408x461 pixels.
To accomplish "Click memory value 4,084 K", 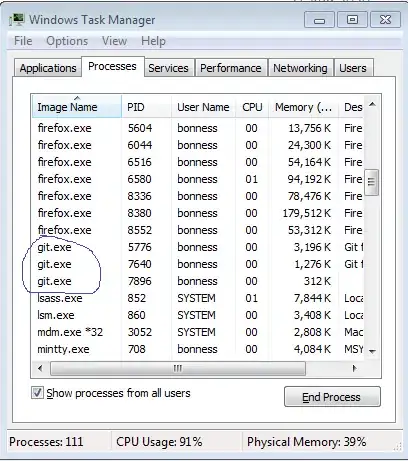I will click(x=312, y=349).
